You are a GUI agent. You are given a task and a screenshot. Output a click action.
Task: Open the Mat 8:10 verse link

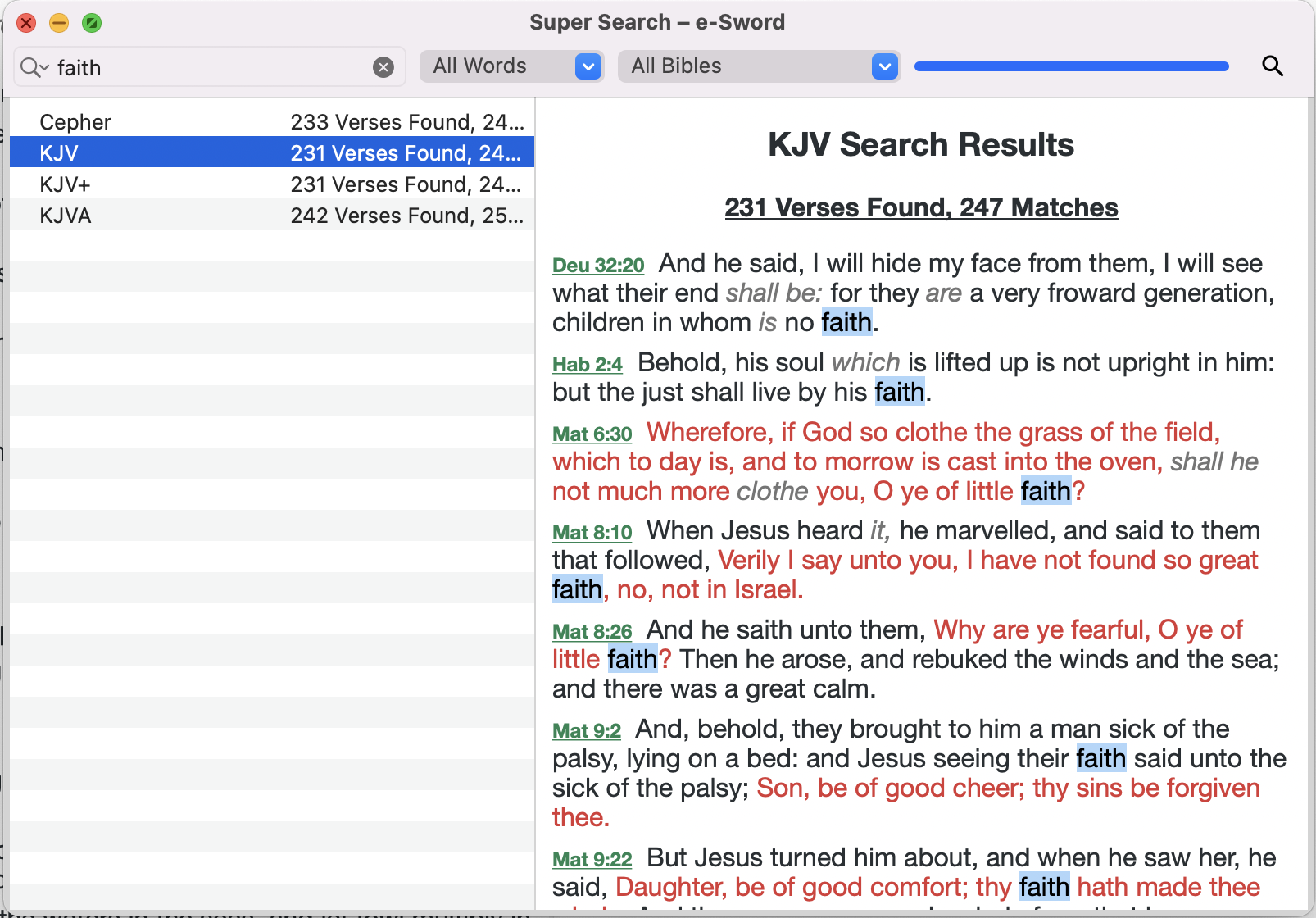tap(592, 532)
